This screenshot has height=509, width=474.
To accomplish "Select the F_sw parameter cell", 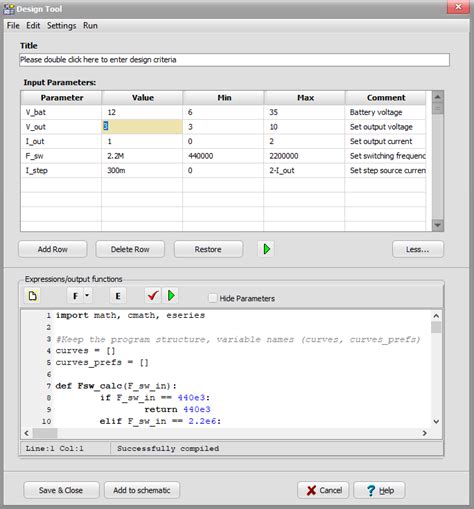I will coord(61,156).
